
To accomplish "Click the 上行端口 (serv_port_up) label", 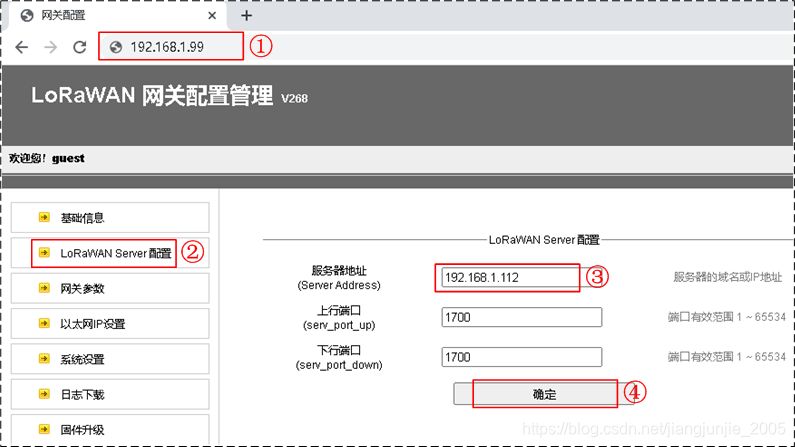I will (x=339, y=317).
